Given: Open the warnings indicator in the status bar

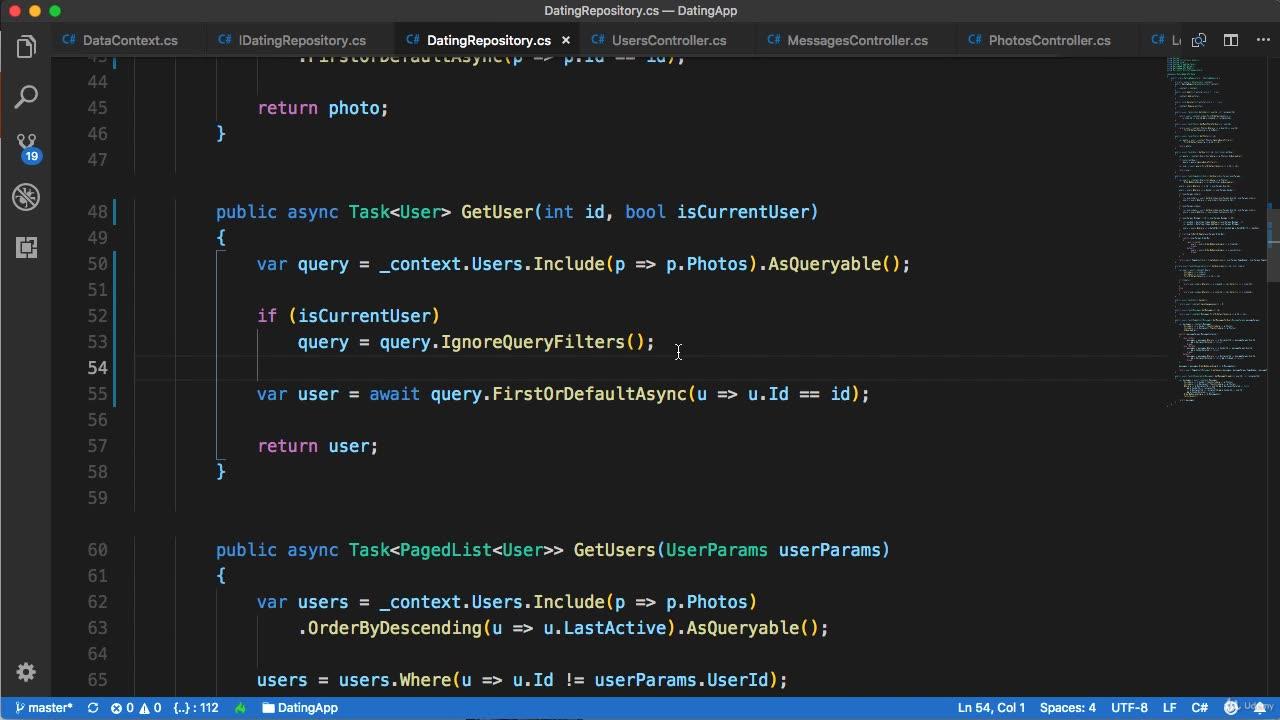Looking at the screenshot, I should [150, 708].
